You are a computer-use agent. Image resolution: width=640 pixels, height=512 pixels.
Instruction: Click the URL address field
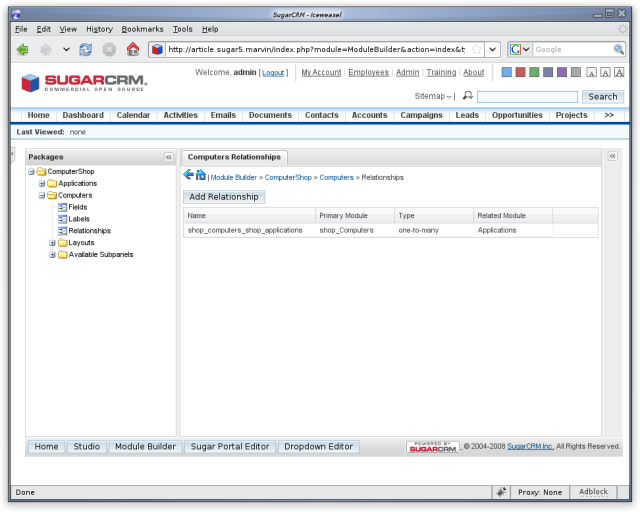[x=317, y=49]
